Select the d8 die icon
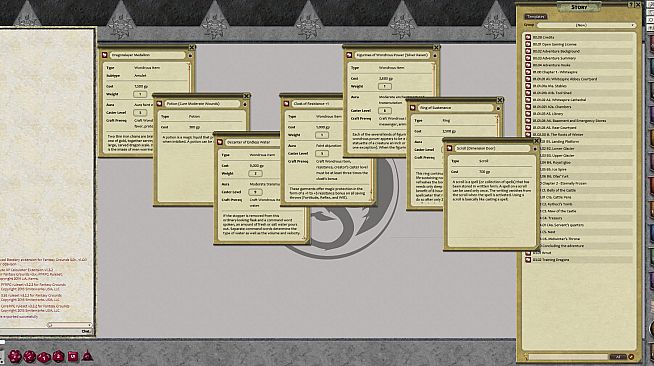The width and height of the screenshot is (654, 366). pyautogui.click(x=58, y=356)
